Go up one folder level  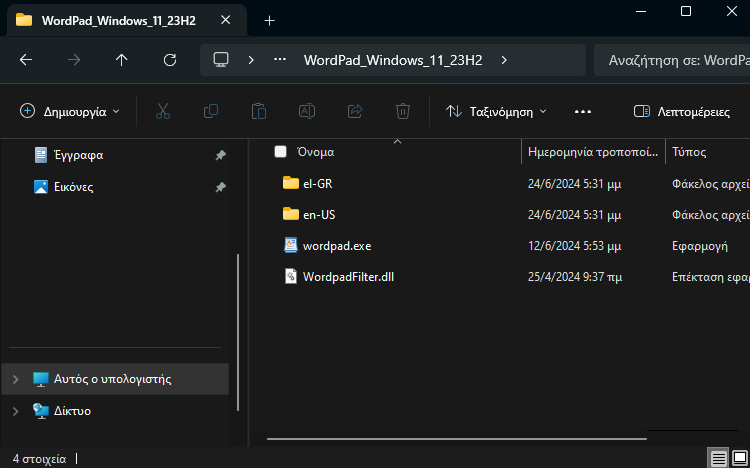point(122,60)
